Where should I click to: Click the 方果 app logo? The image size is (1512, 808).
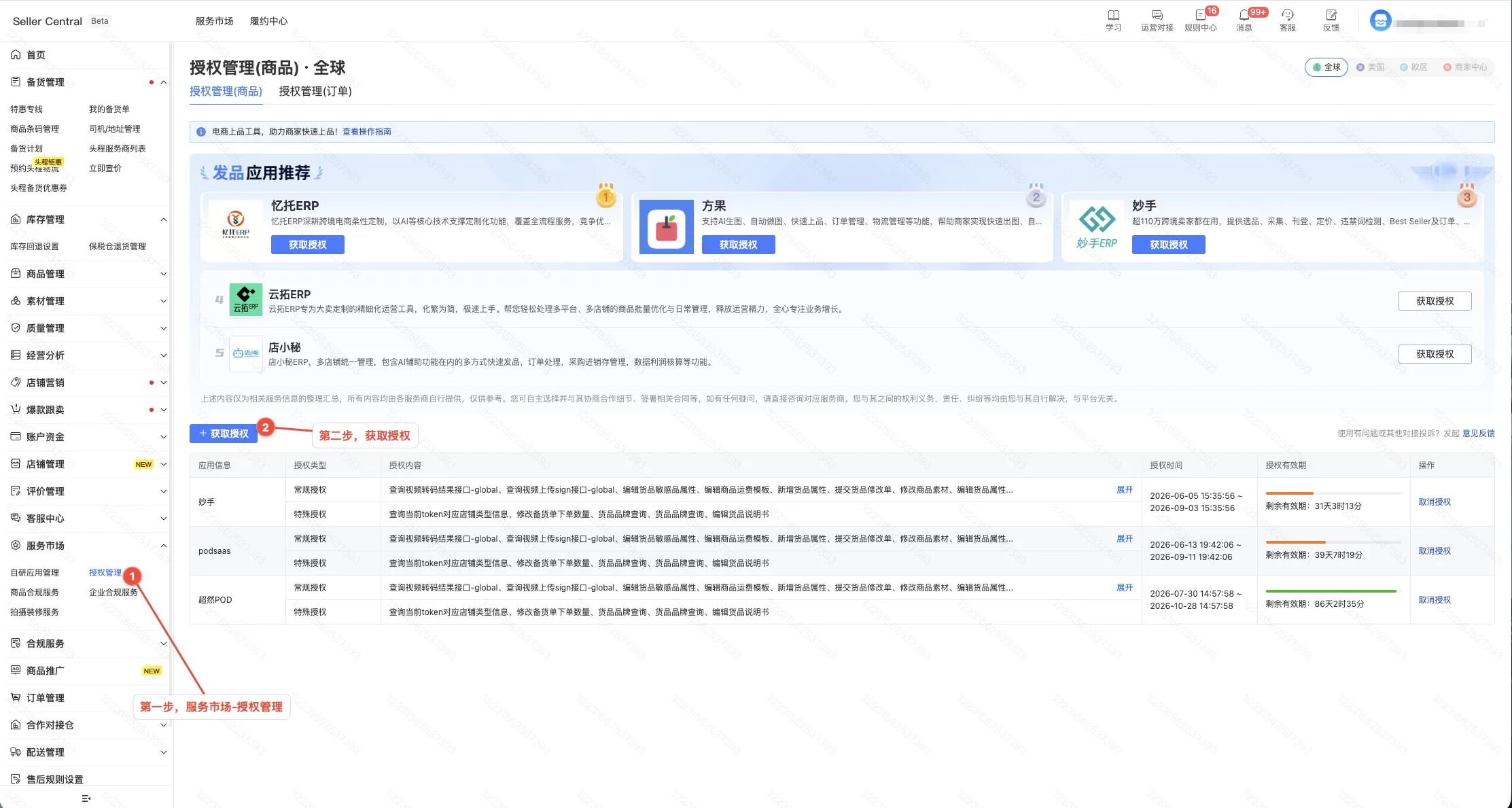(x=667, y=226)
